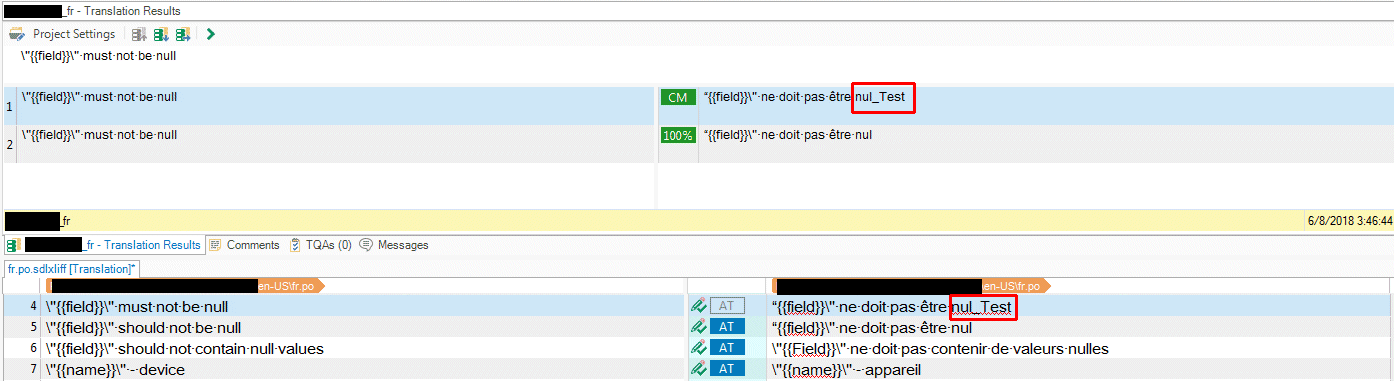1394x381 pixels.
Task: Select the fr.po.sdlxliff [Translation] document tab
Action: click(72, 269)
